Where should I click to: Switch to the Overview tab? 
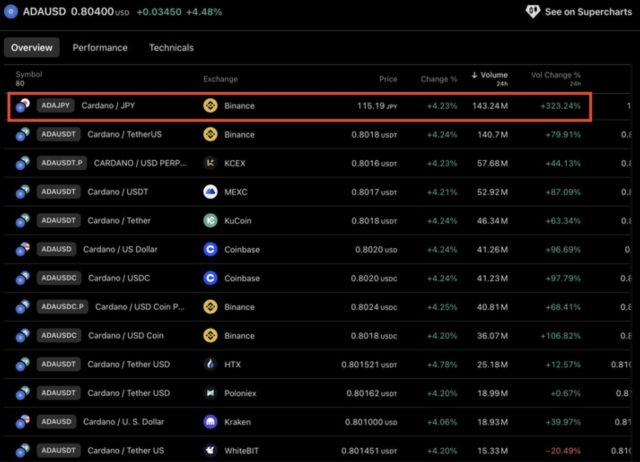click(32, 47)
